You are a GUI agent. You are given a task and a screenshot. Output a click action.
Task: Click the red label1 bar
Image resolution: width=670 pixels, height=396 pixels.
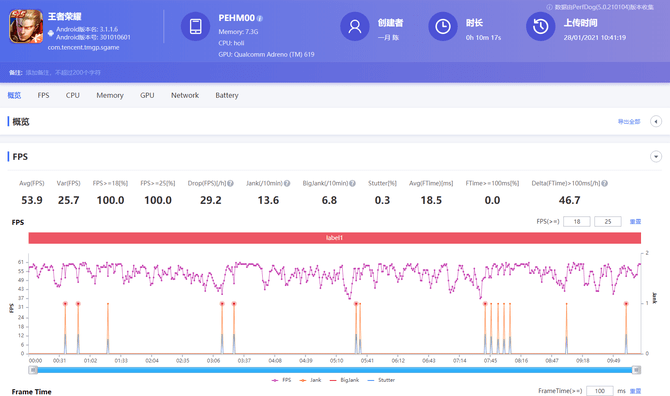335,238
